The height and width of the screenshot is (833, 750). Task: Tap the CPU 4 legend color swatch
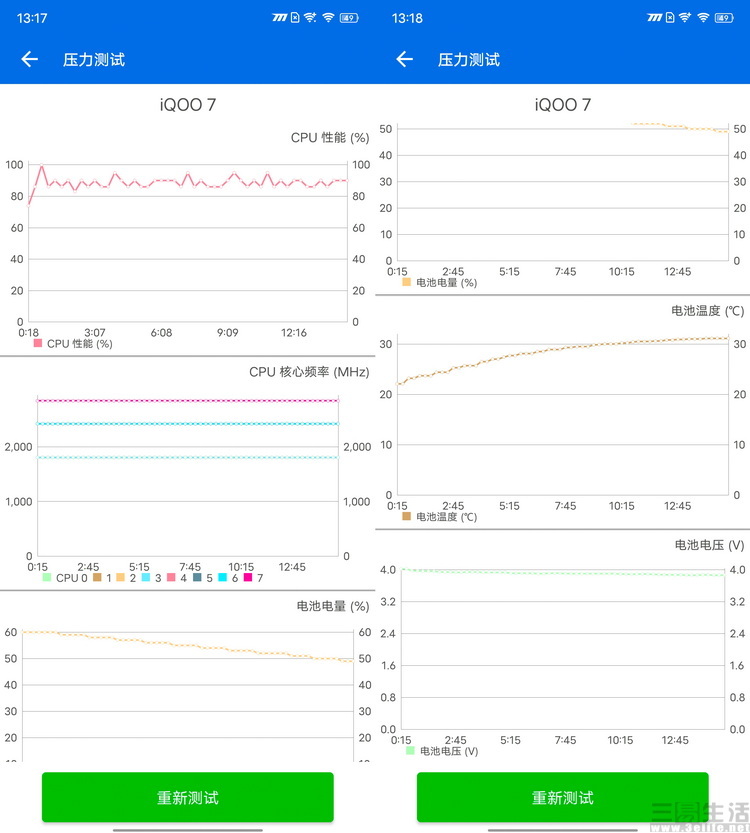click(x=171, y=577)
